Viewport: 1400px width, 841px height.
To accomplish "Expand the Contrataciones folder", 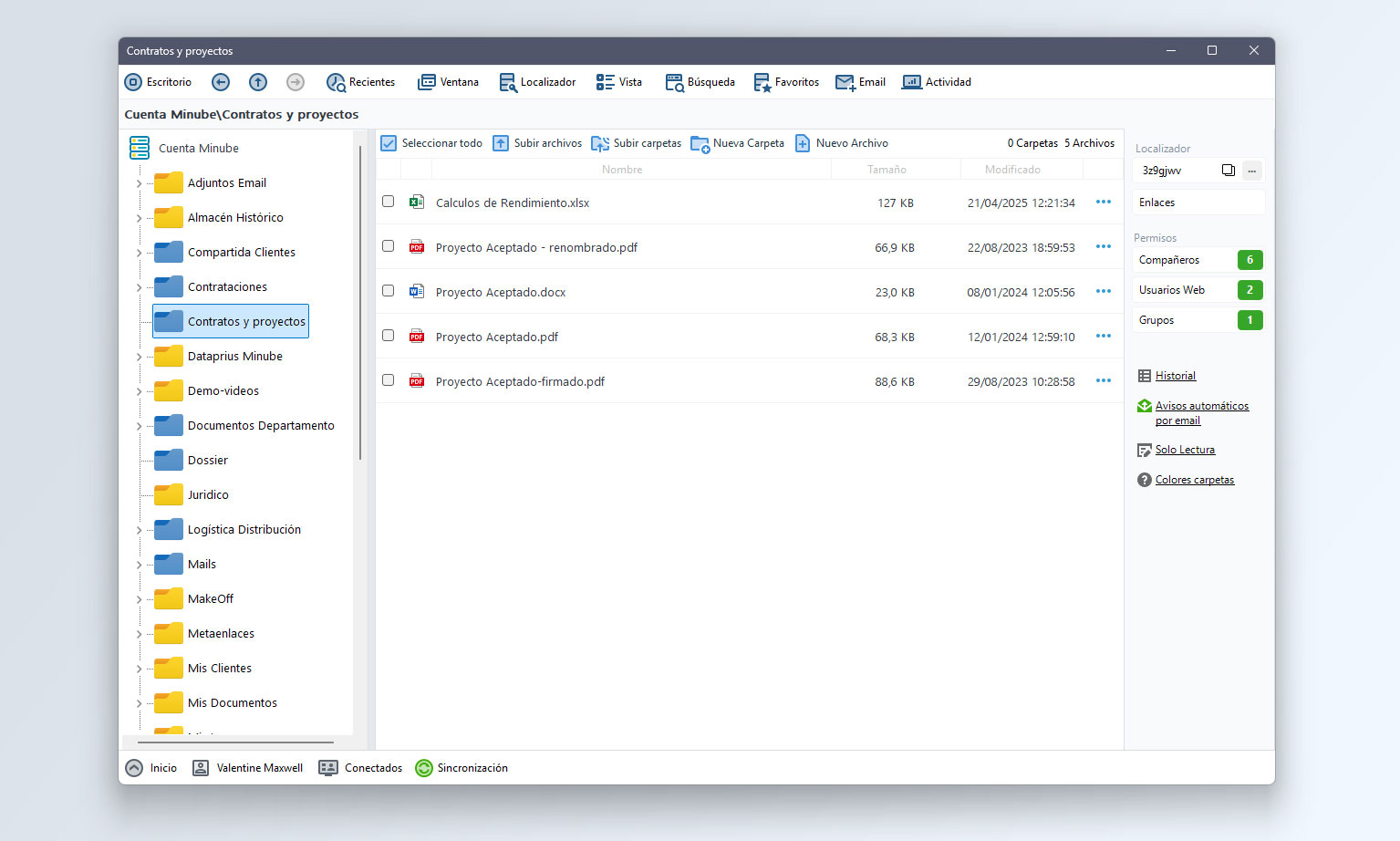I will coord(139,287).
